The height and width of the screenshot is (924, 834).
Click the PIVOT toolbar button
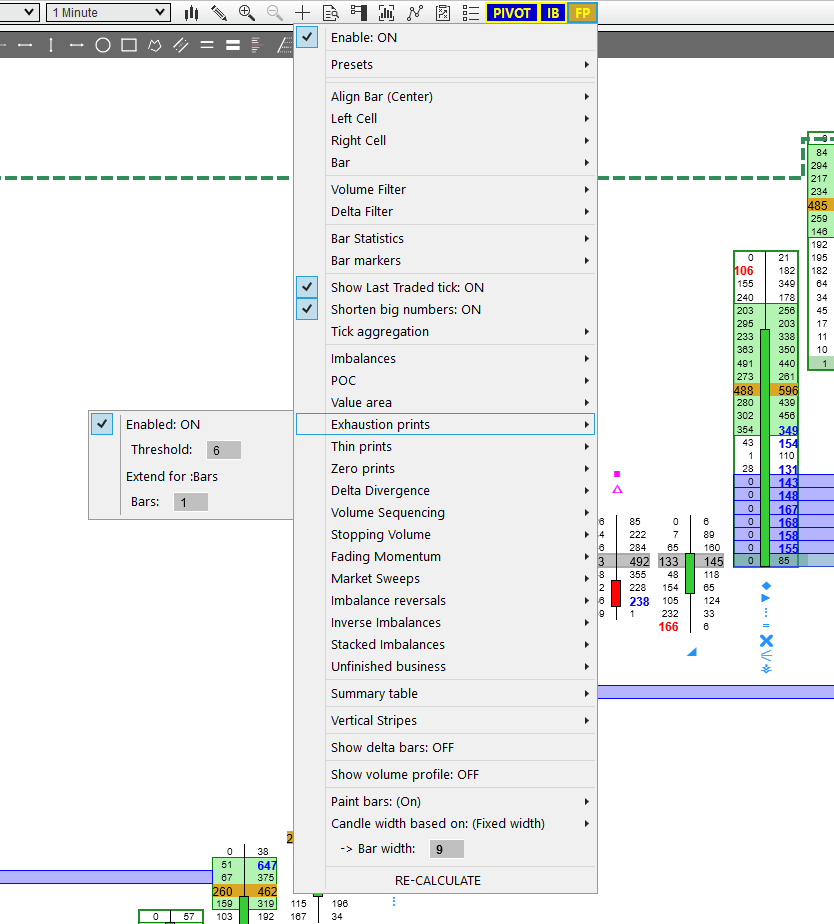tap(511, 13)
